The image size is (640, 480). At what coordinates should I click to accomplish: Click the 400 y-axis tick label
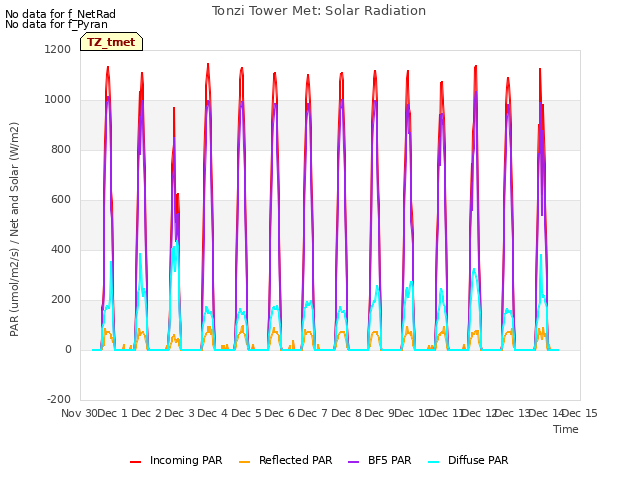pyautogui.click(x=61, y=249)
